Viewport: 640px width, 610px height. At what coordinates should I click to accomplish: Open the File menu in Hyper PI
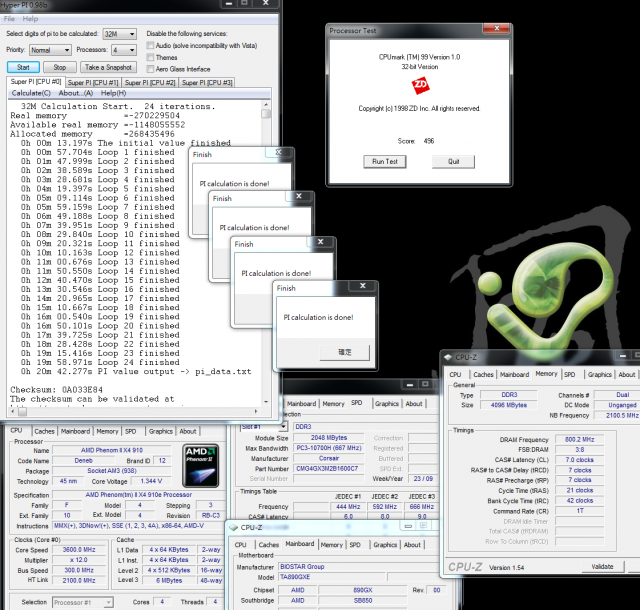click(x=9, y=19)
